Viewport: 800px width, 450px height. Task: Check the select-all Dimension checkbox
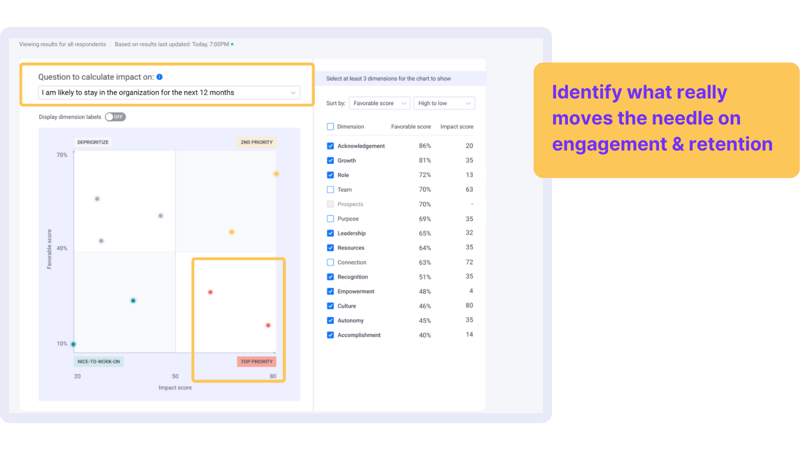click(x=330, y=127)
